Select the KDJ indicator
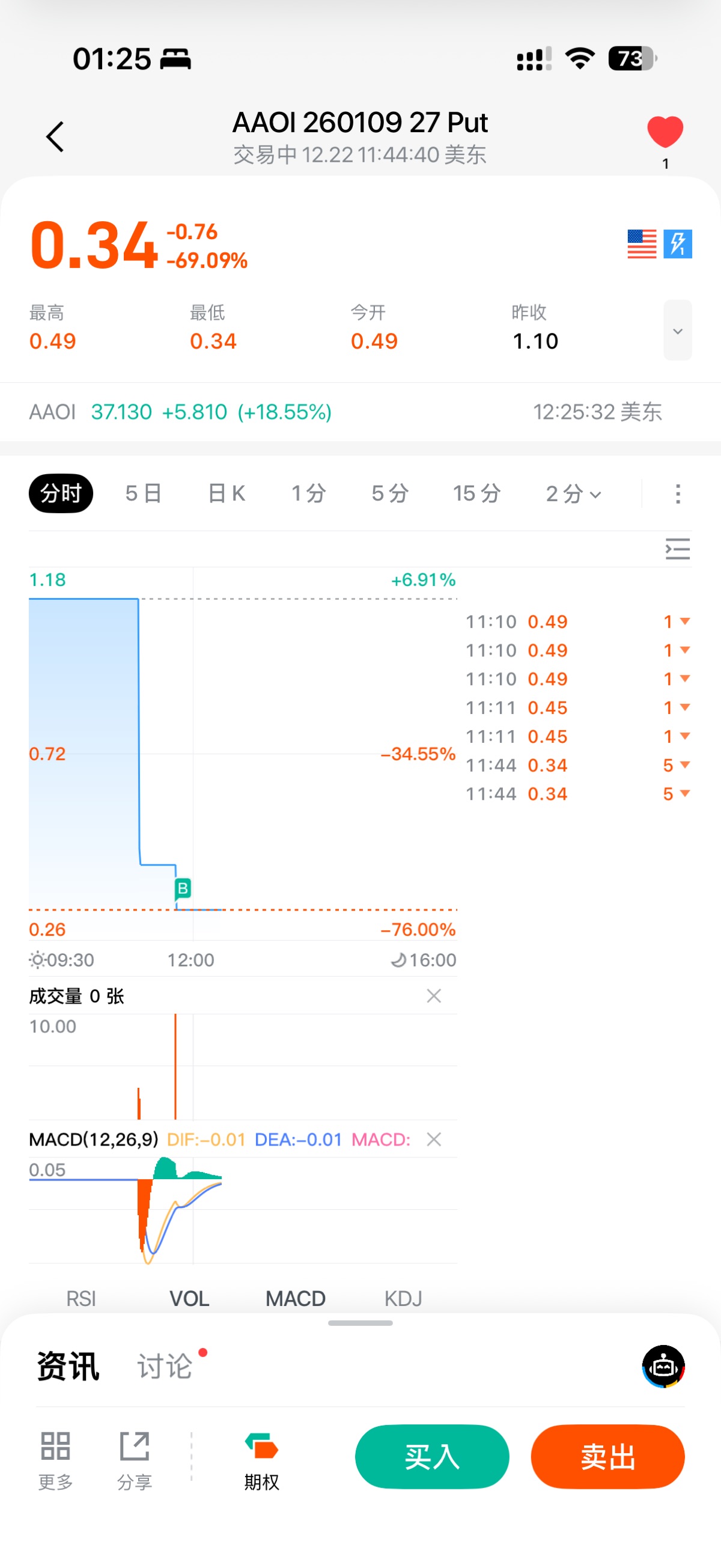721x1568 pixels. pos(403,1298)
